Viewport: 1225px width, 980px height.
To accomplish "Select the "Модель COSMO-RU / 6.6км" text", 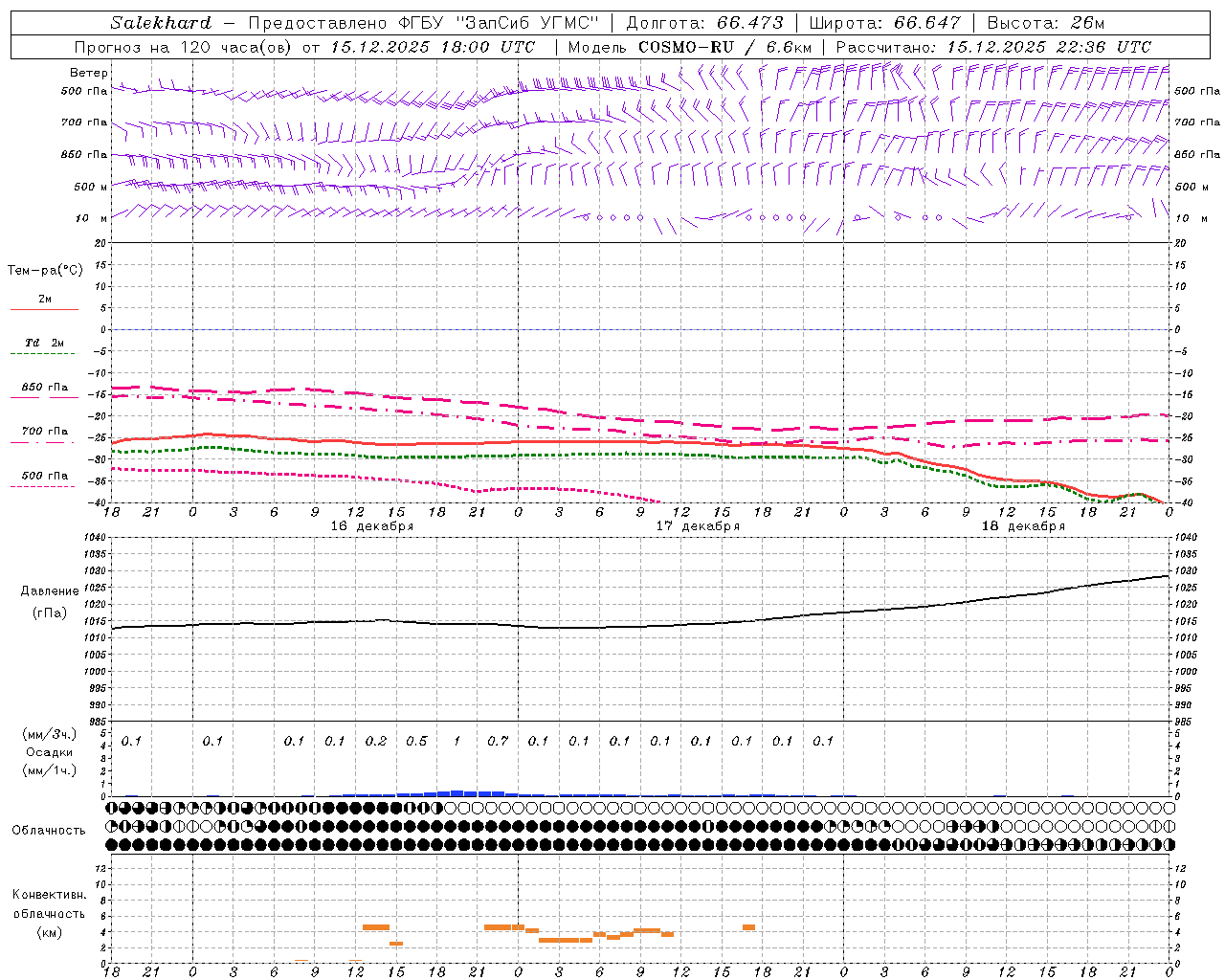I will click(x=689, y=47).
